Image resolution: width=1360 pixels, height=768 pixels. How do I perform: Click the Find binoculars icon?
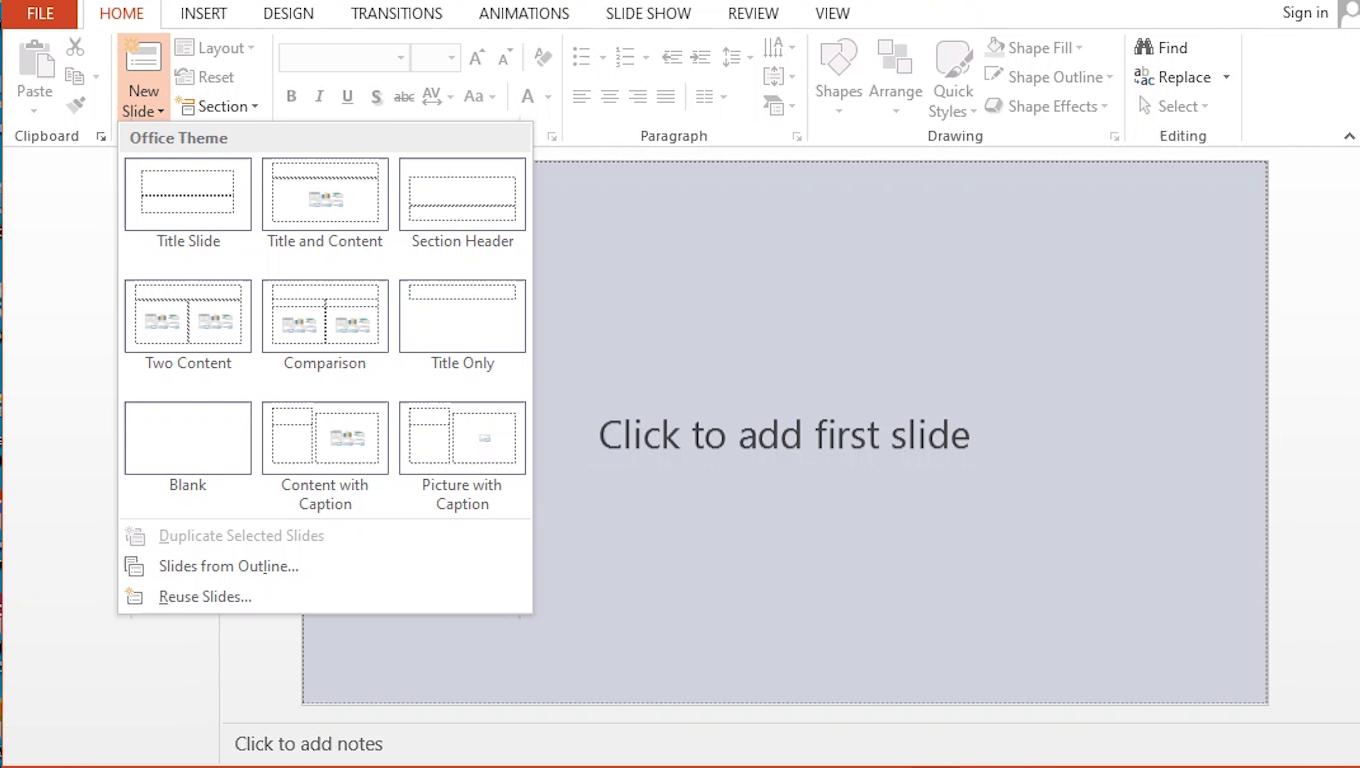tap(1144, 47)
